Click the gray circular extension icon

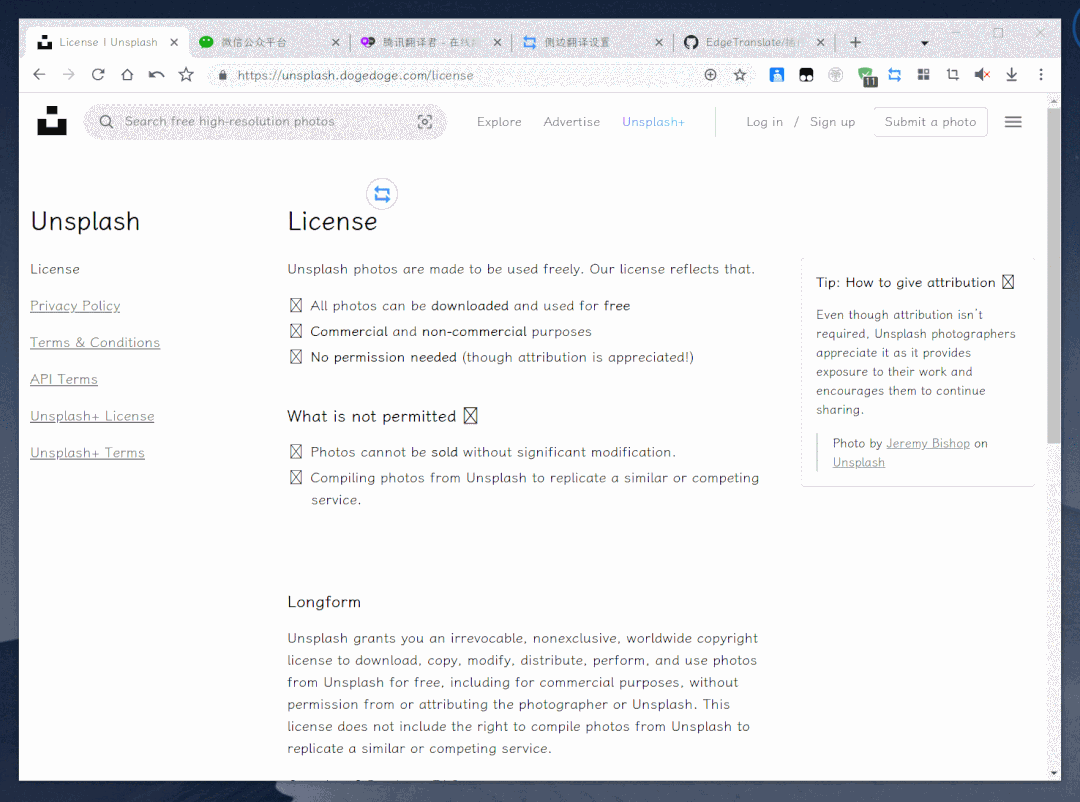835,74
